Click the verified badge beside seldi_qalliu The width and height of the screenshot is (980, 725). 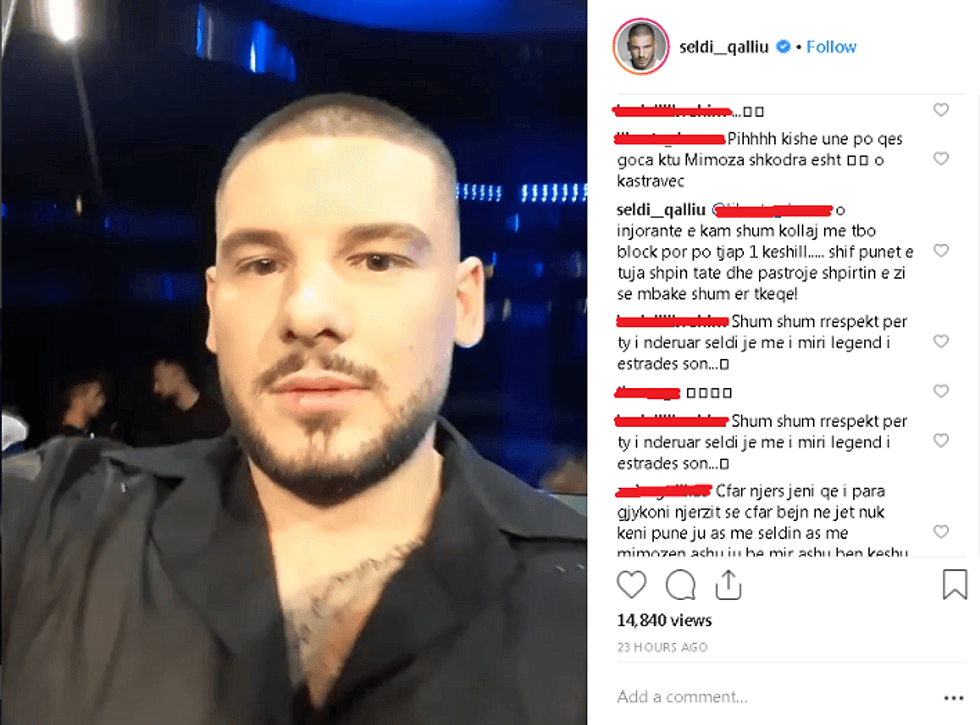[782, 46]
